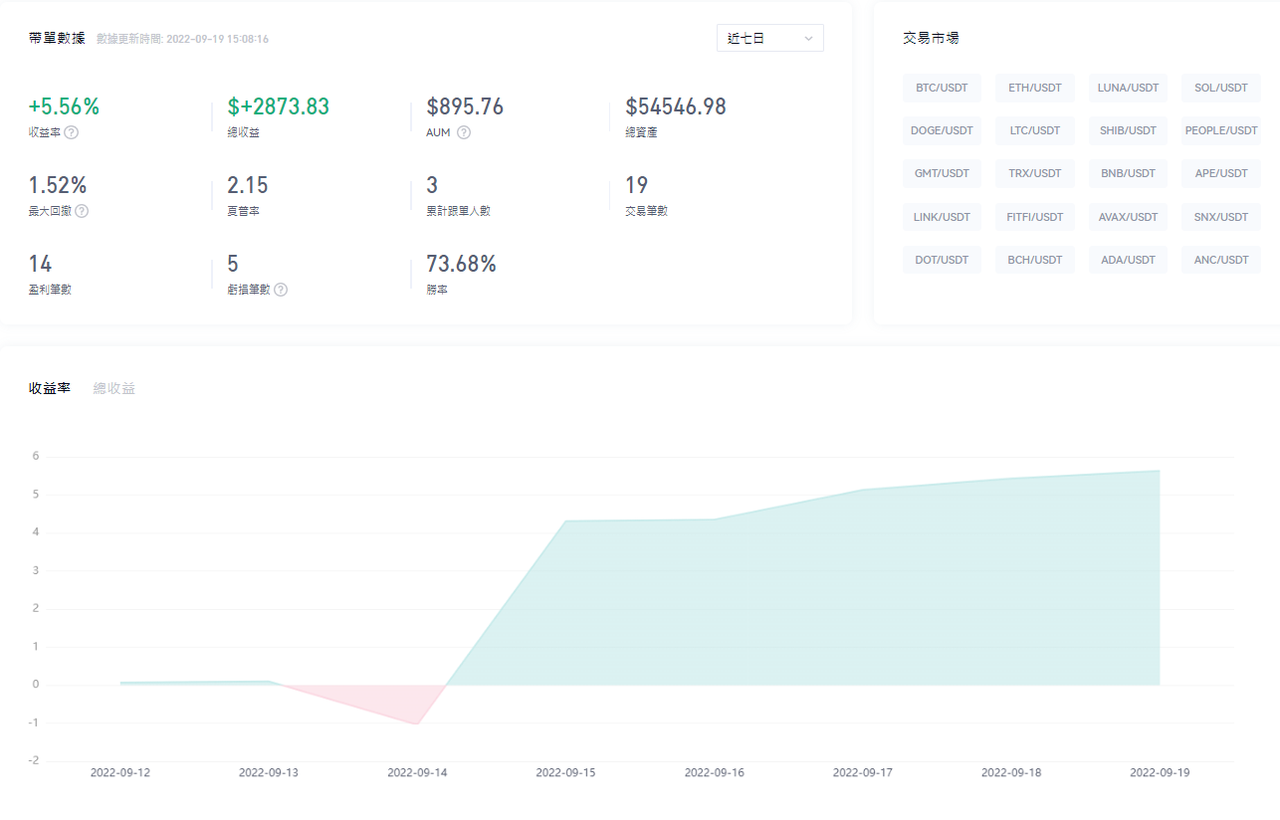Click the help icon beside 收益率
The image size is (1280, 820).
tap(72, 132)
